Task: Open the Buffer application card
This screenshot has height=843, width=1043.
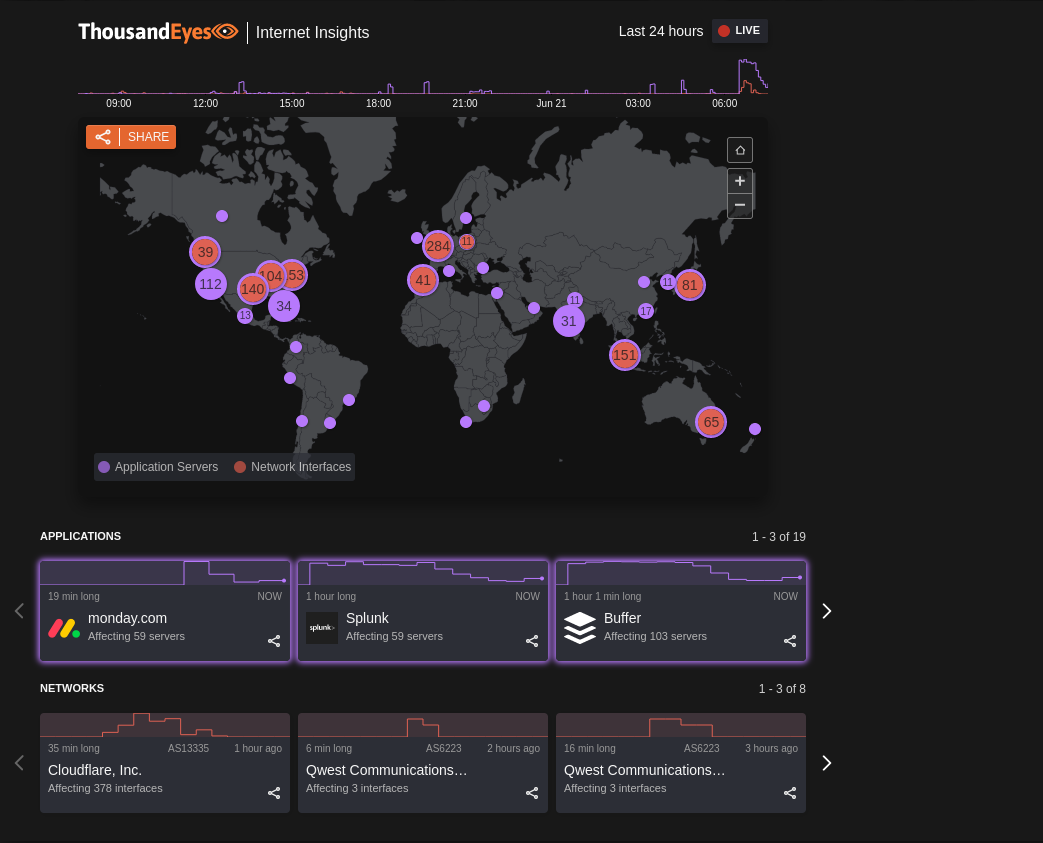Action: [x=681, y=611]
